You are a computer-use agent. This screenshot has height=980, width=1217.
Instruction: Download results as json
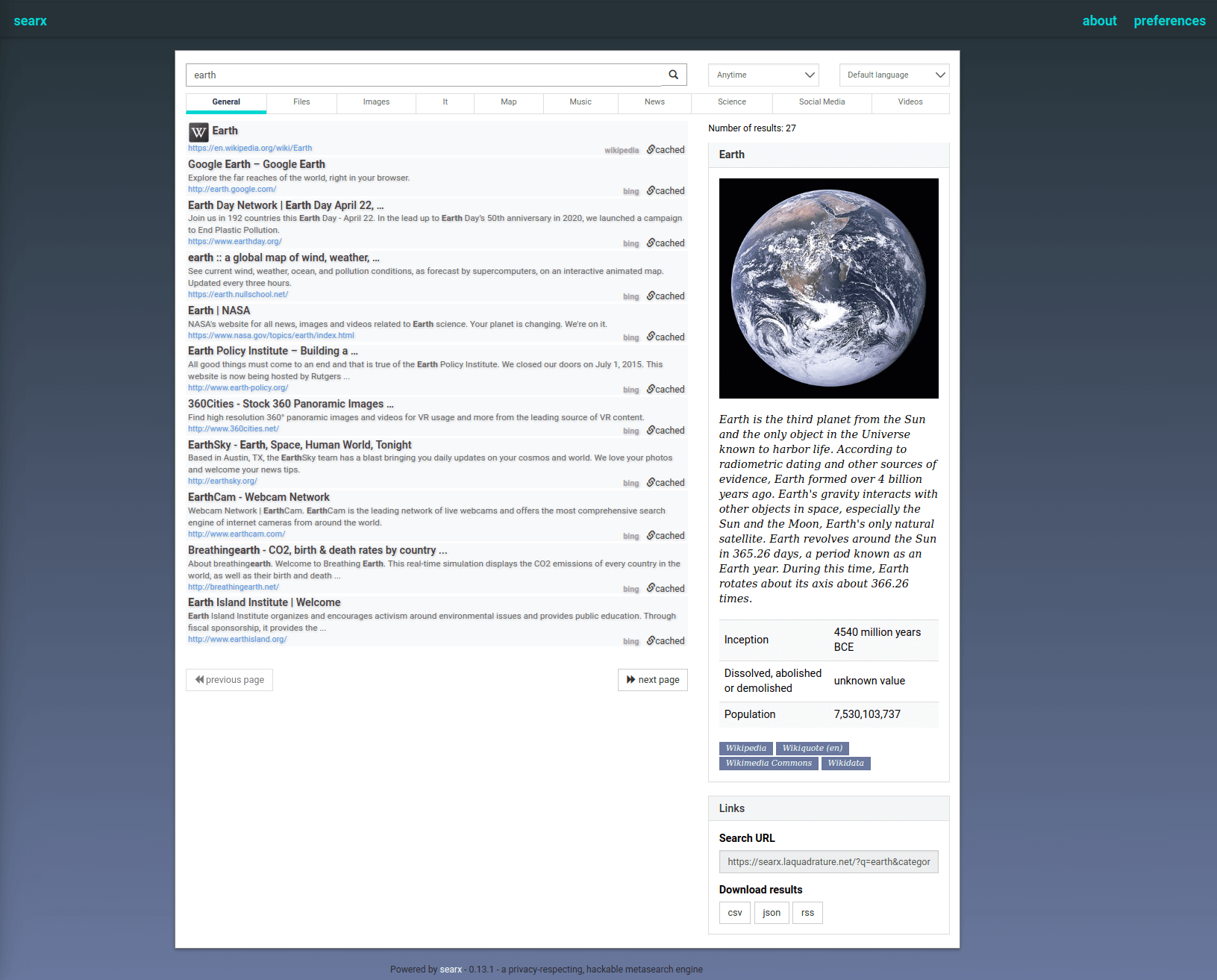[x=772, y=913]
